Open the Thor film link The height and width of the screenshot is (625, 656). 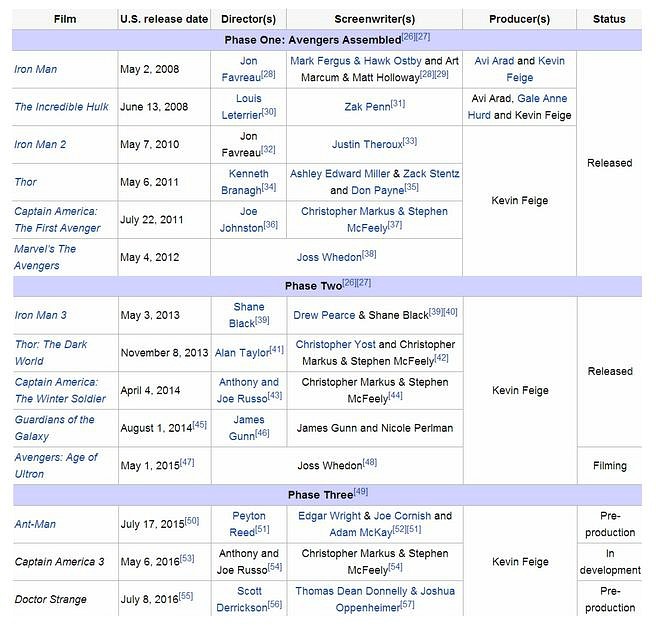26,182
